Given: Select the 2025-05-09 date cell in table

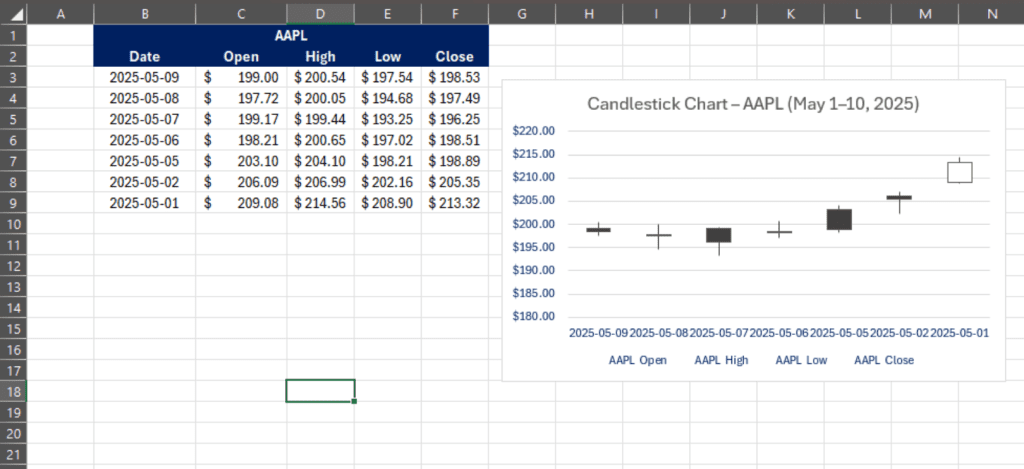Looking at the screenshot, I should click(144, 77).
